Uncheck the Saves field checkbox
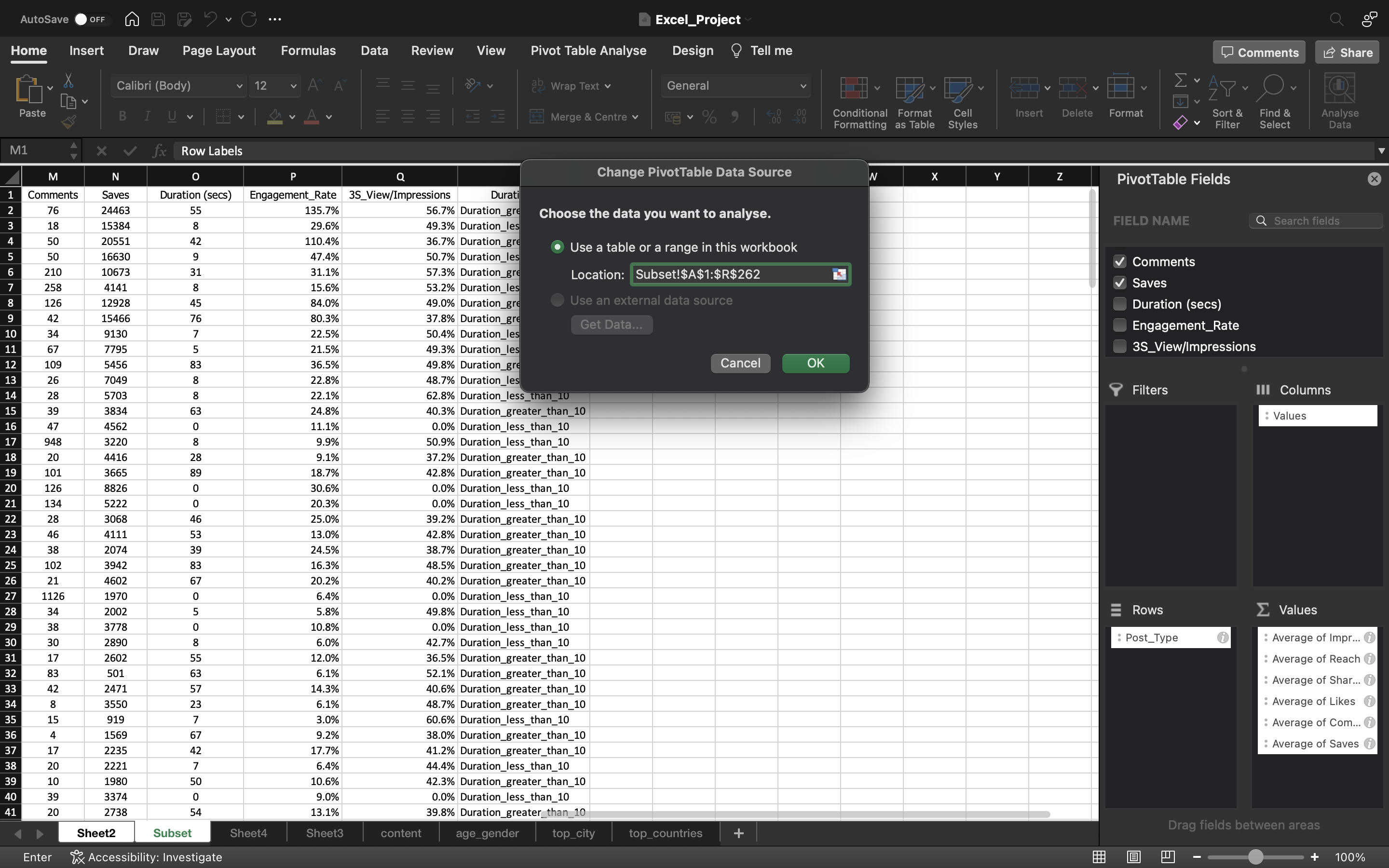Image resolution: width=1389 pixels, height=868 pixels. [x=1119, y=283]
